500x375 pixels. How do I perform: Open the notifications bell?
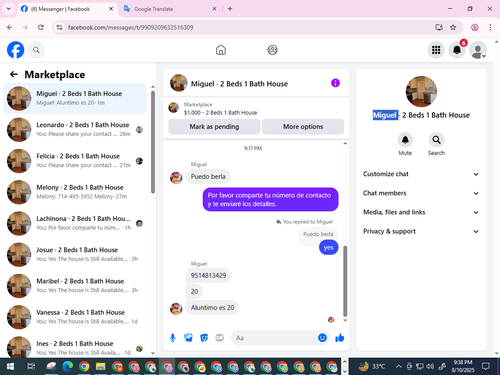tap(457, 50)
